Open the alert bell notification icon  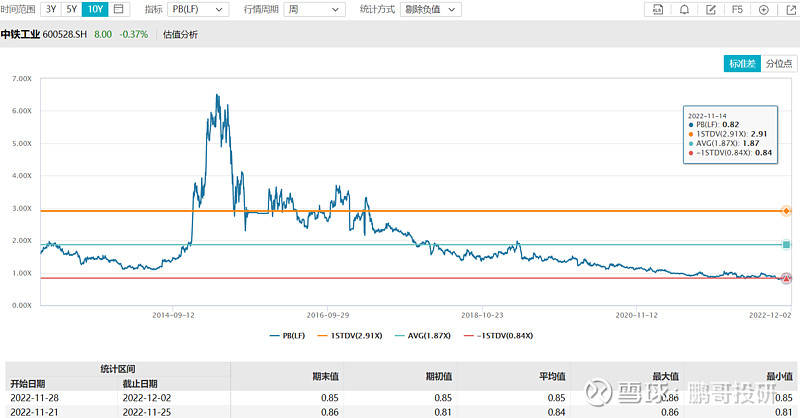(x=684, y=9)
